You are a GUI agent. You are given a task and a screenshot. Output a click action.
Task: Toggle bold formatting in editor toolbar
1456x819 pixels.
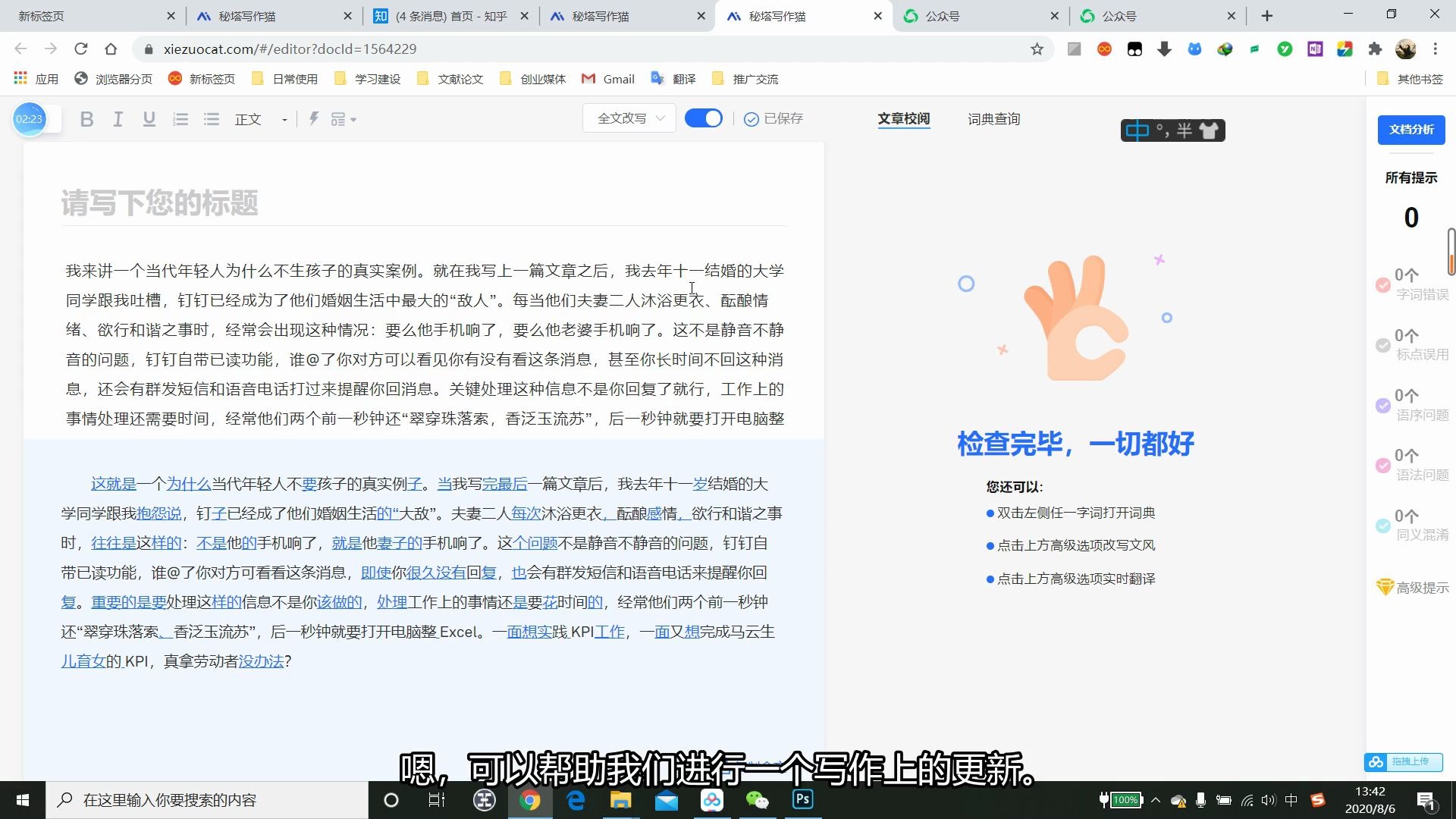(x=86, y=119)
